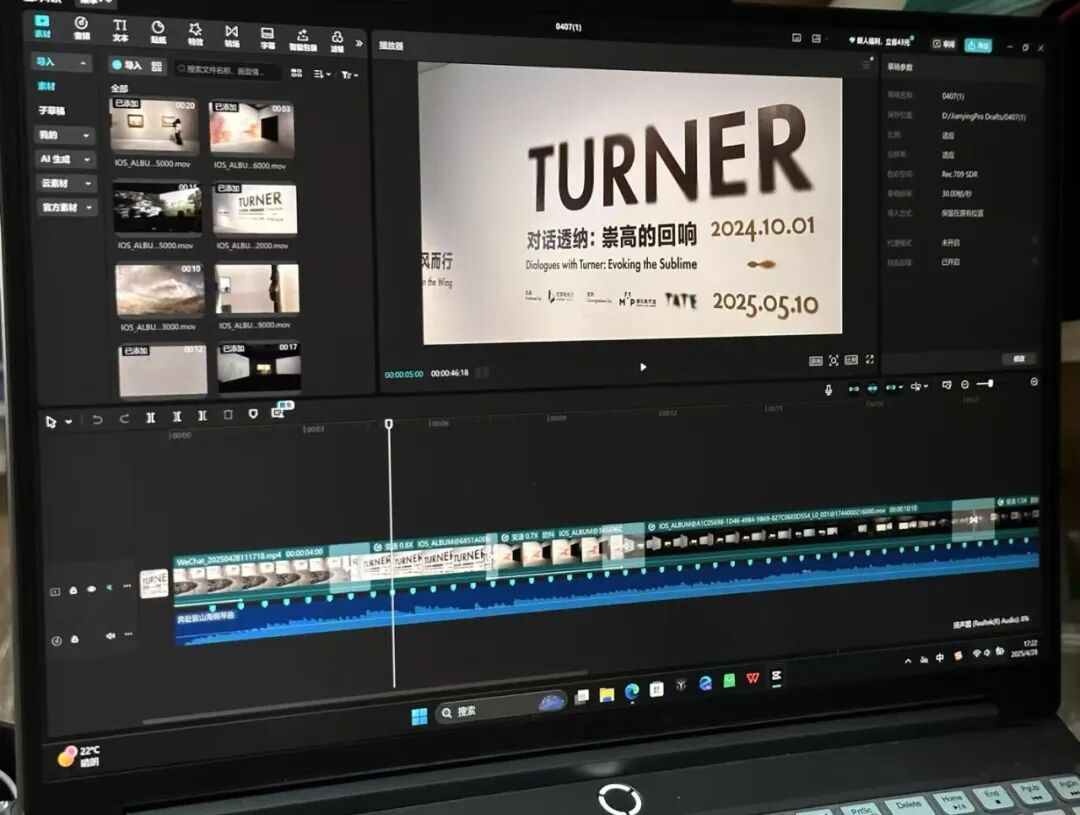This screenshot has width=1080, height=815.
Task: Expand the 我的 (Mine) section
Action: click(66, 134)
